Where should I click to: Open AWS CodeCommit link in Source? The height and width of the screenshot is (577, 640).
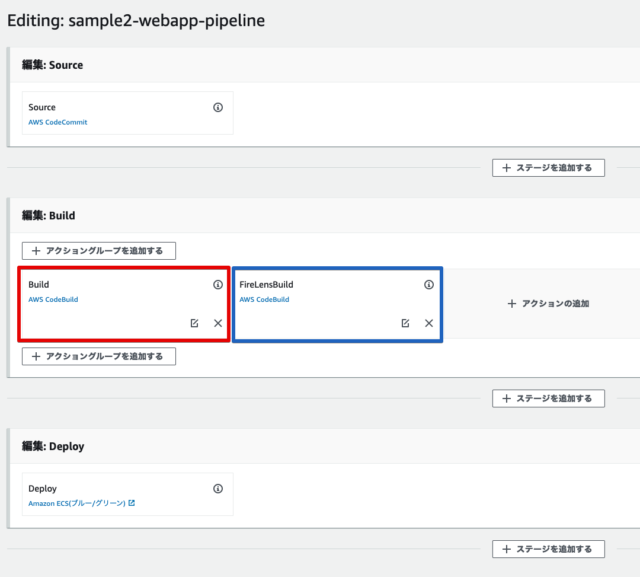[58, 122]
